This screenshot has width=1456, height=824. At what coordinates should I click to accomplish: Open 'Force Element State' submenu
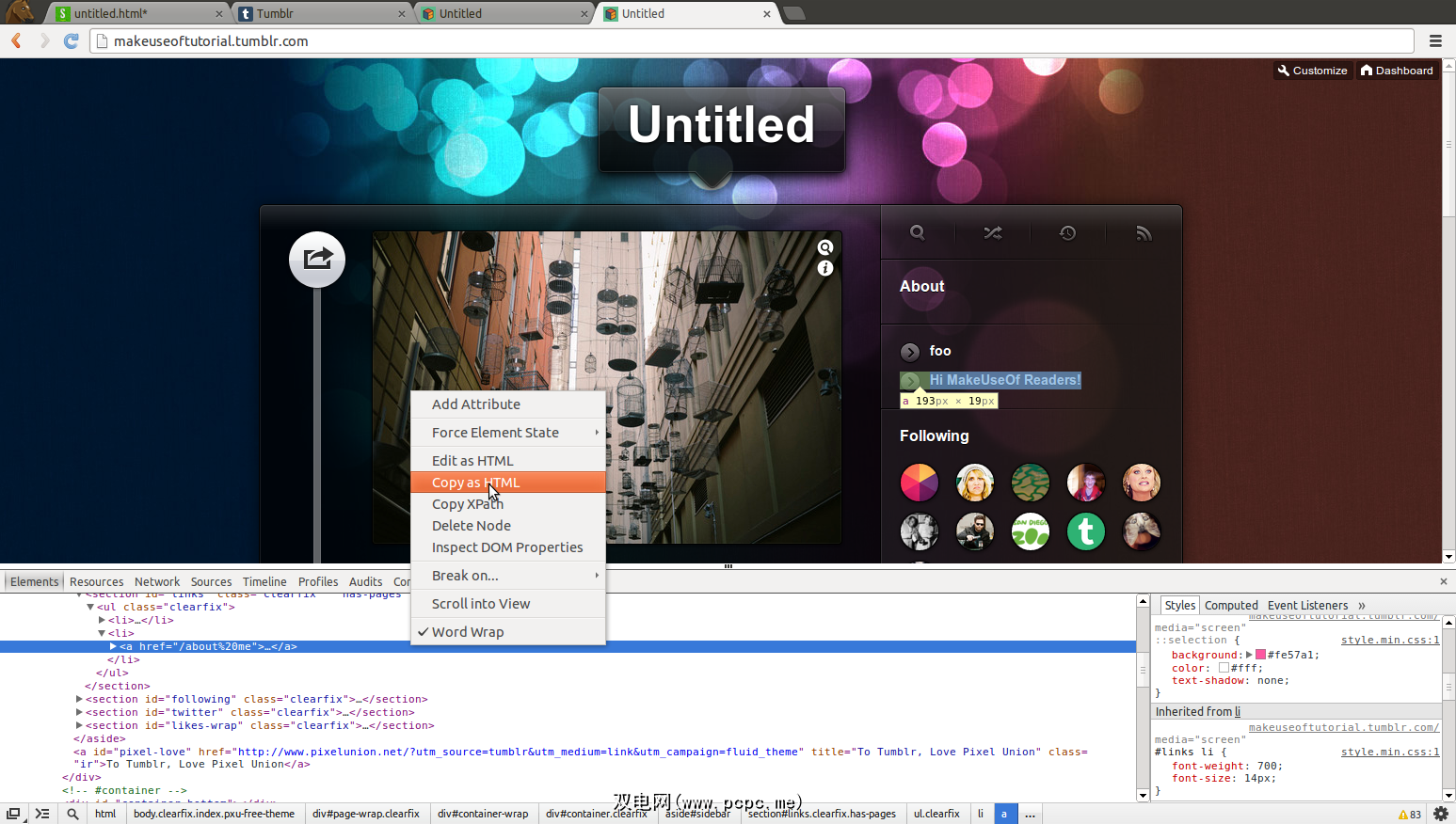tap(508, 433)
